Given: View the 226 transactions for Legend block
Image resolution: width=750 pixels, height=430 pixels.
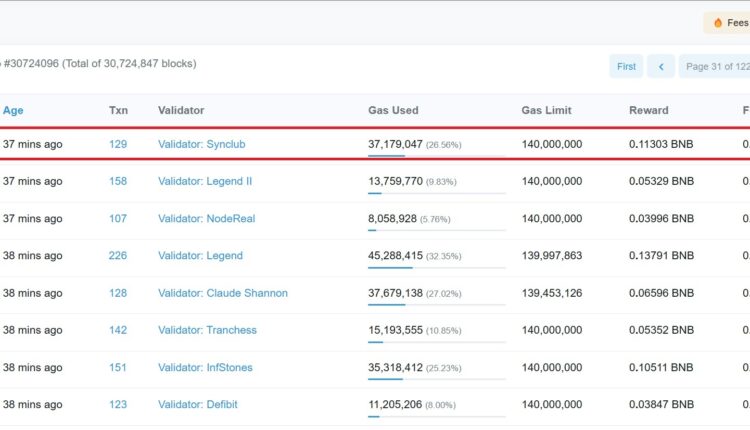Looking at the screenshot, I should 118,255.
